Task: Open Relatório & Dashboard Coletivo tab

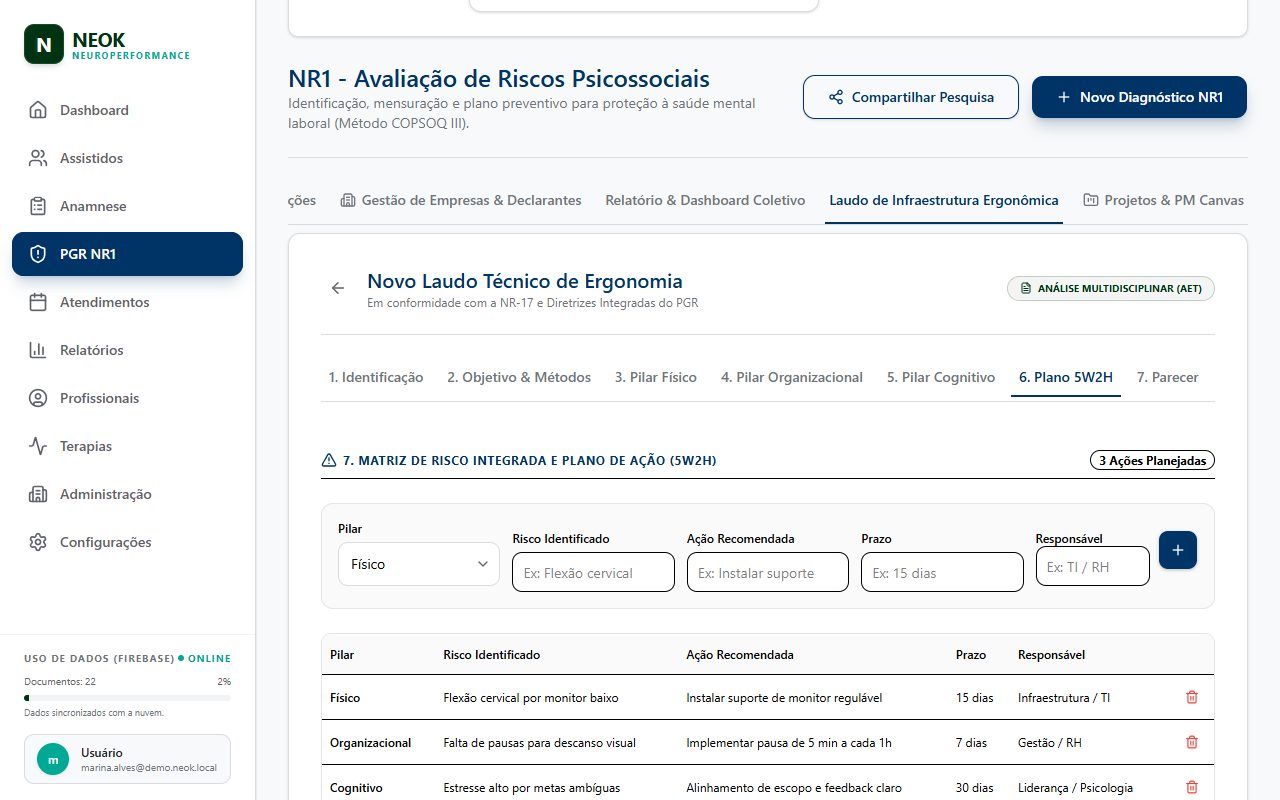Action: pyautogui.click(x=705, y=200)
